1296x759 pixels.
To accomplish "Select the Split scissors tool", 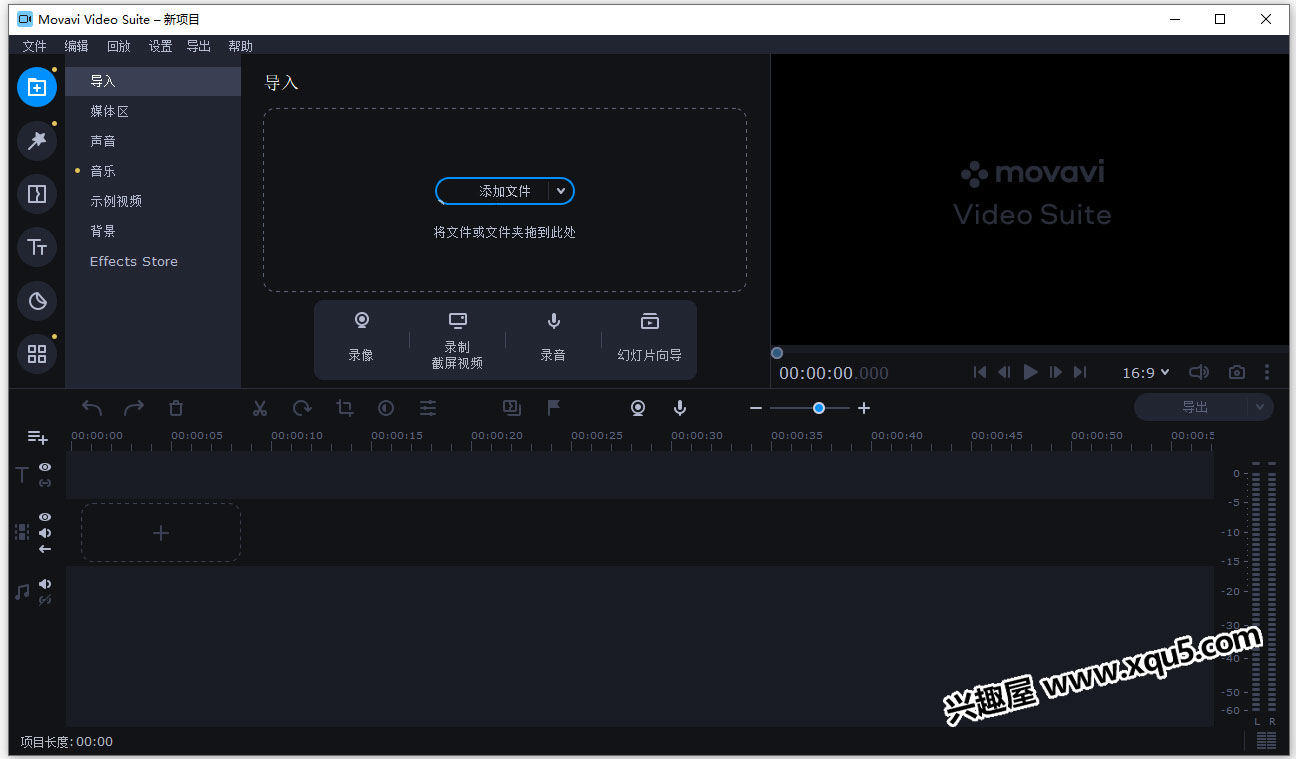I will [260, 408].
